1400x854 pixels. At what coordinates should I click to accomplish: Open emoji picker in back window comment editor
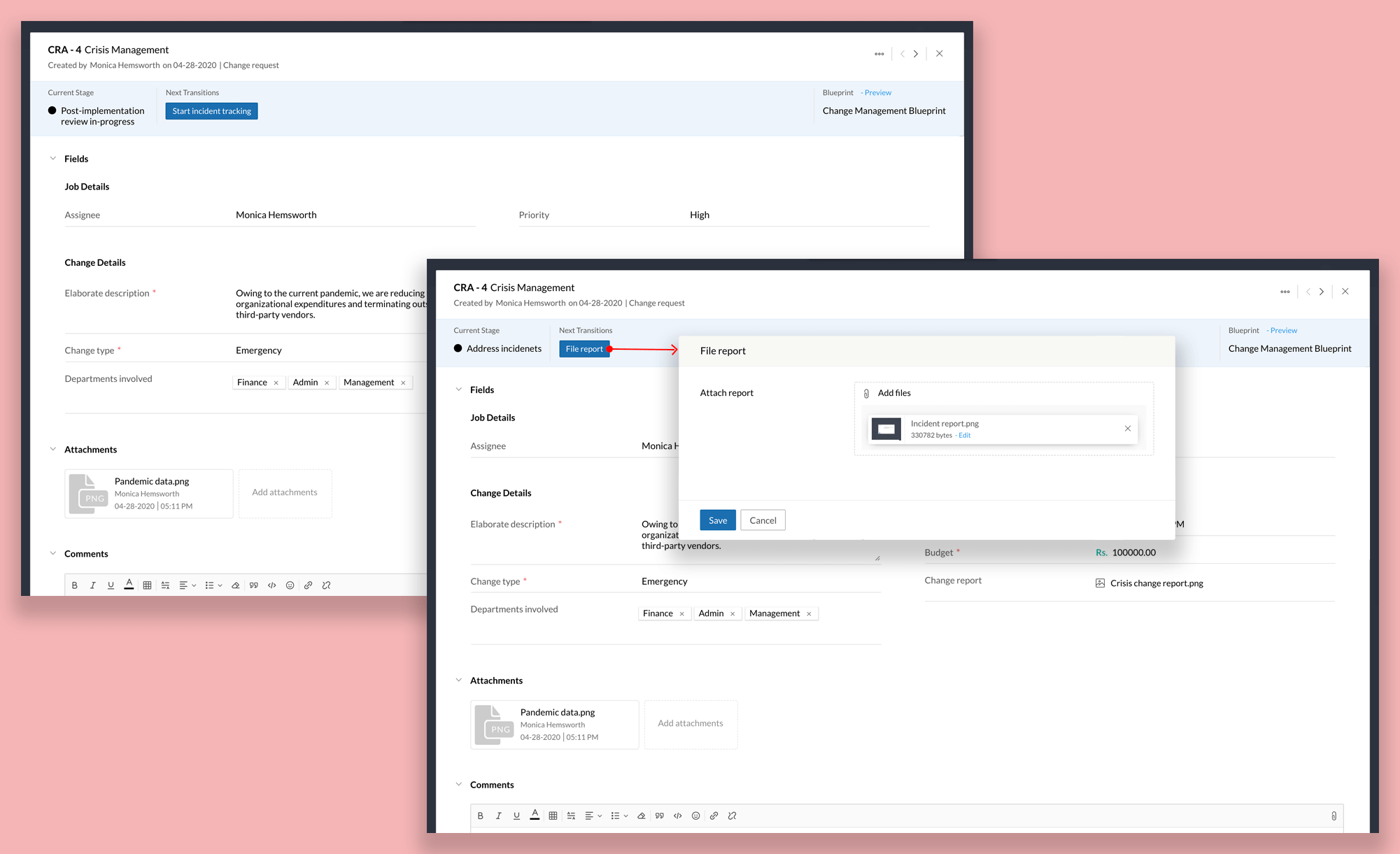[290, 585]
